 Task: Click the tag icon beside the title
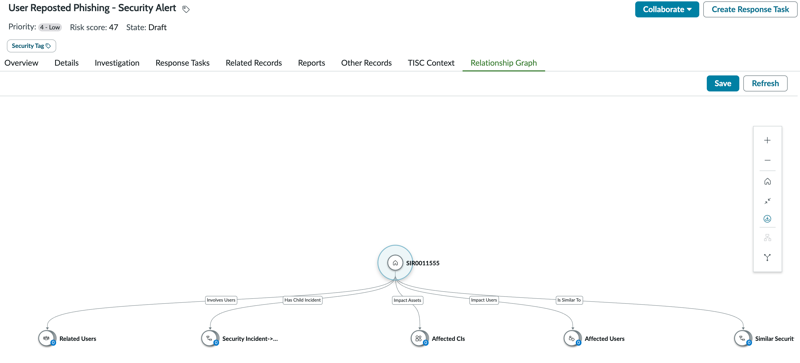(186, 9)
